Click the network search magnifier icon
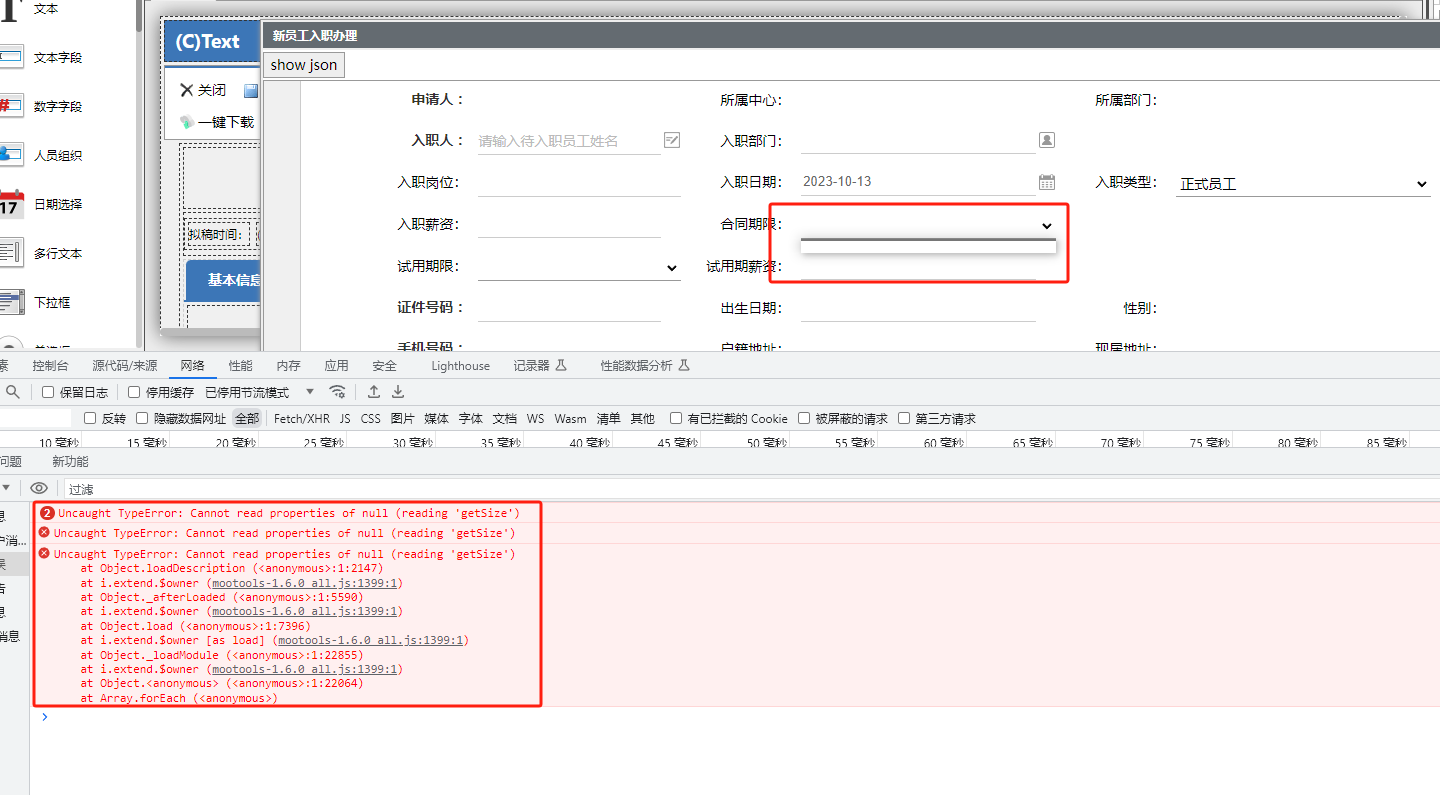 (13, 392)
